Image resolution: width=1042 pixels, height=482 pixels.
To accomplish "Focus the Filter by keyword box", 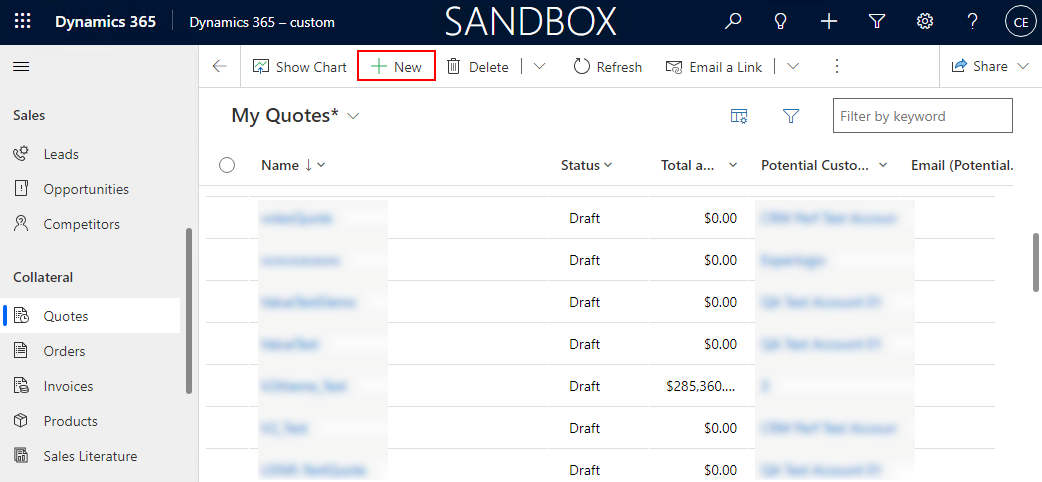I will 922,116.
